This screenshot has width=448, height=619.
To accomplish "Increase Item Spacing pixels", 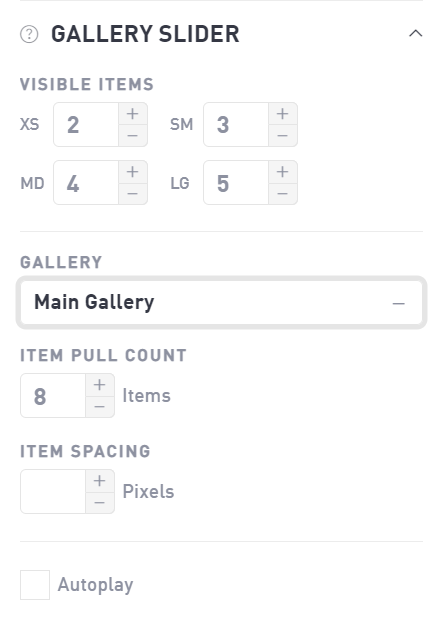I will point(100,480).
